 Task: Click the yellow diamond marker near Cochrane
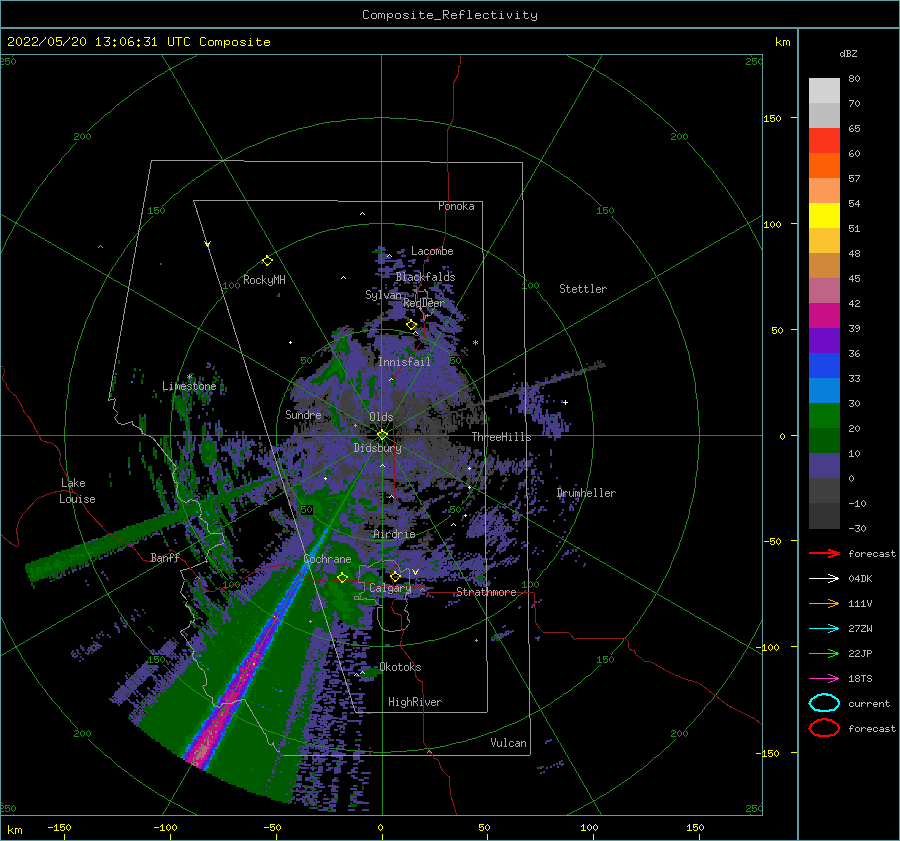tap(342, 577)
